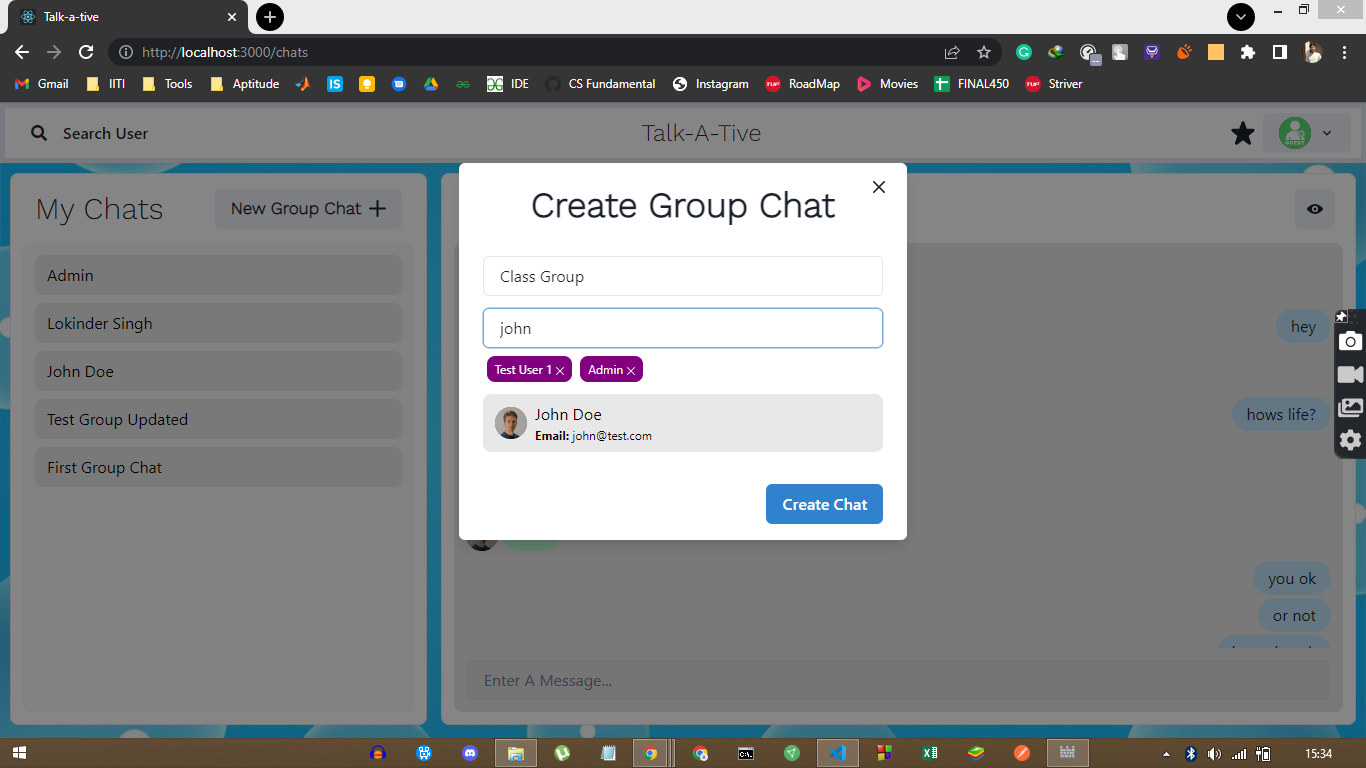
Task: Capture a screenshot using the camera icon
Action: [x=1350, y=341]
